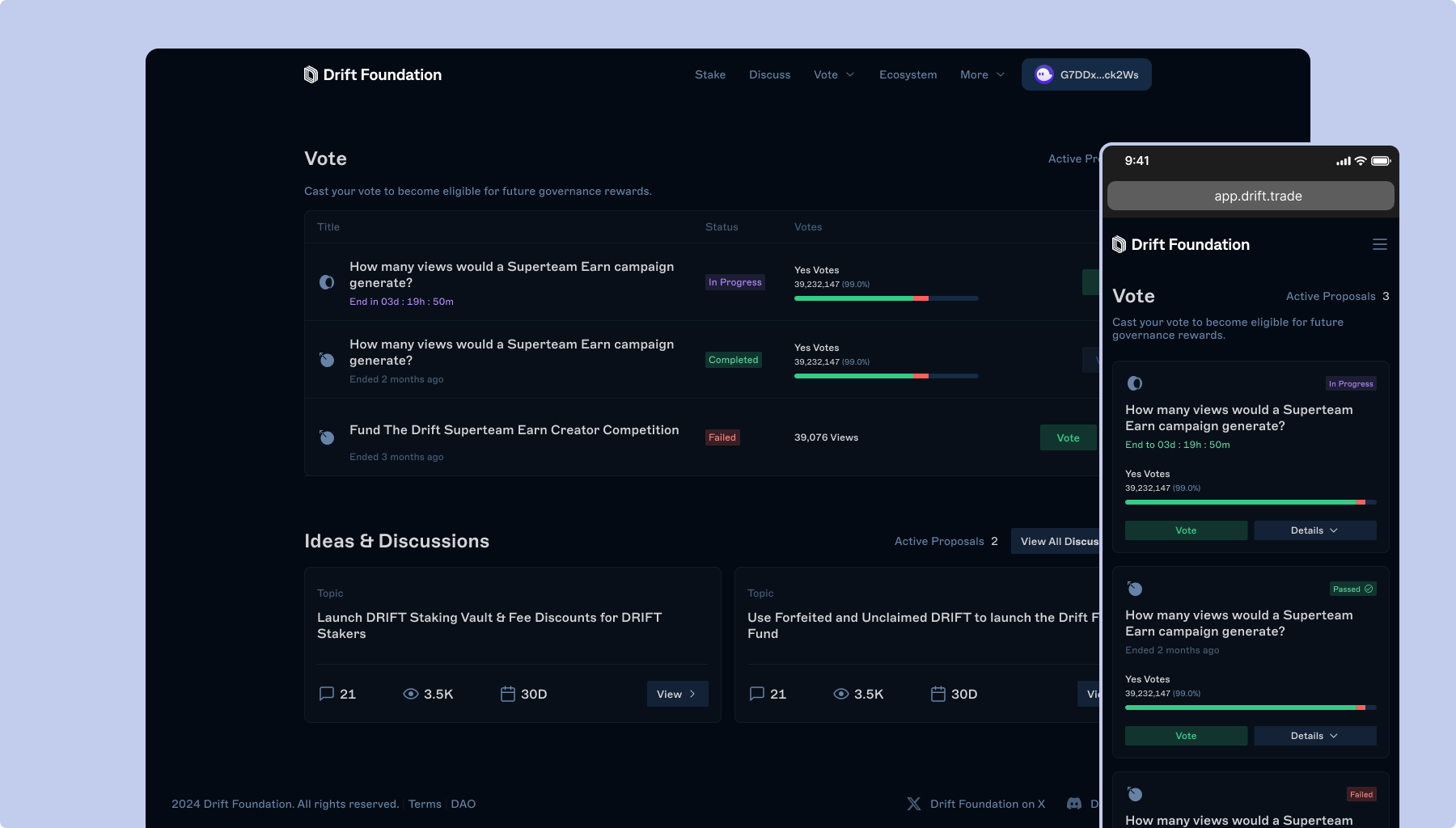The height and width of the screenshot is (828, 1456).
Task: Open Drift Foundation on X link
Action: (988, 804)
